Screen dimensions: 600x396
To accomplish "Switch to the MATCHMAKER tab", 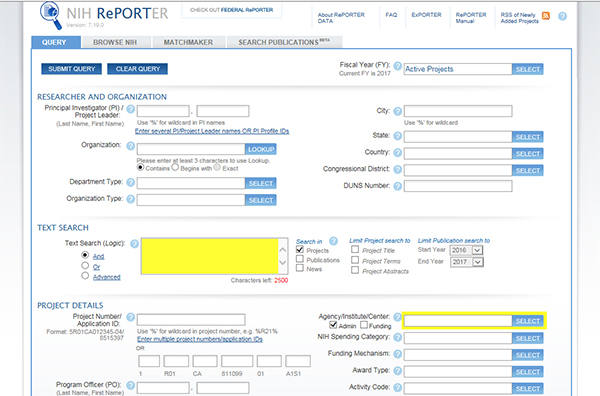I will pos(188,42).
